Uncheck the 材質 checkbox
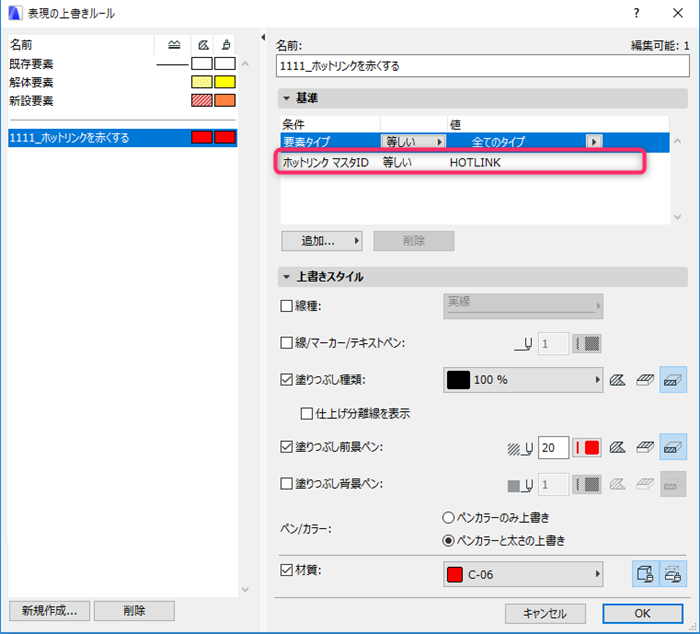 286,570
